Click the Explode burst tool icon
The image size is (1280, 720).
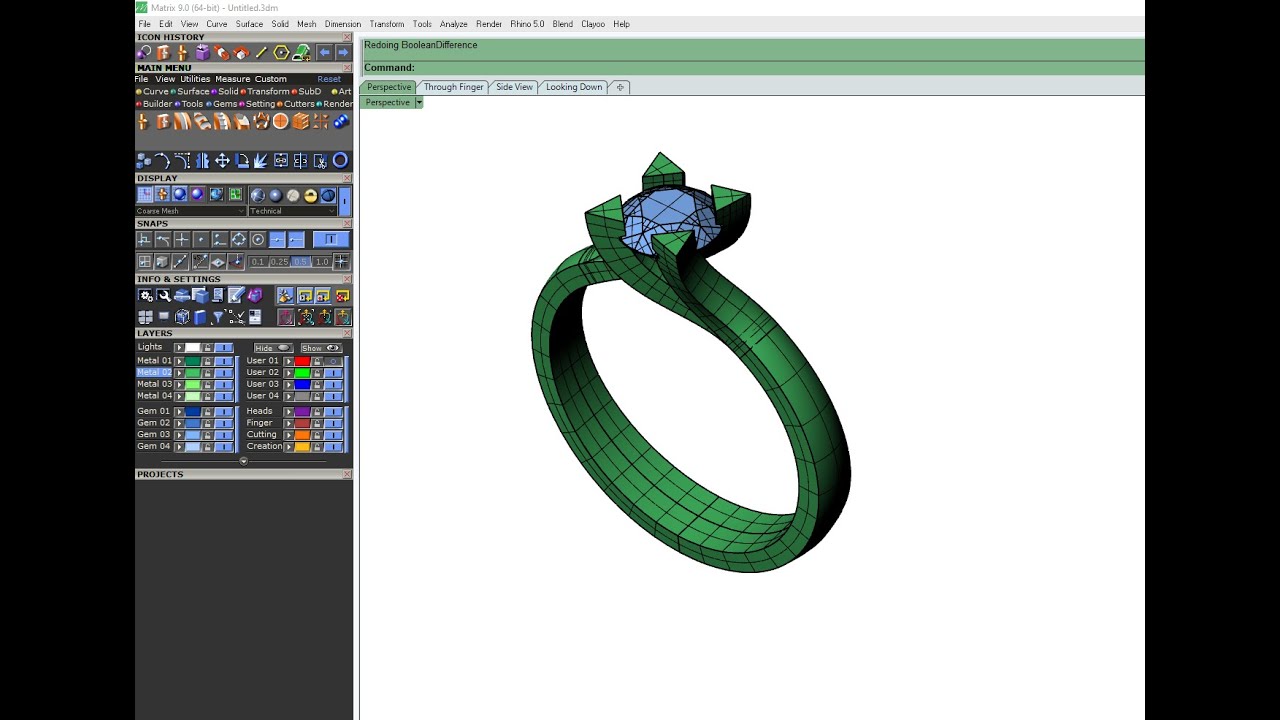pos(261,160)
